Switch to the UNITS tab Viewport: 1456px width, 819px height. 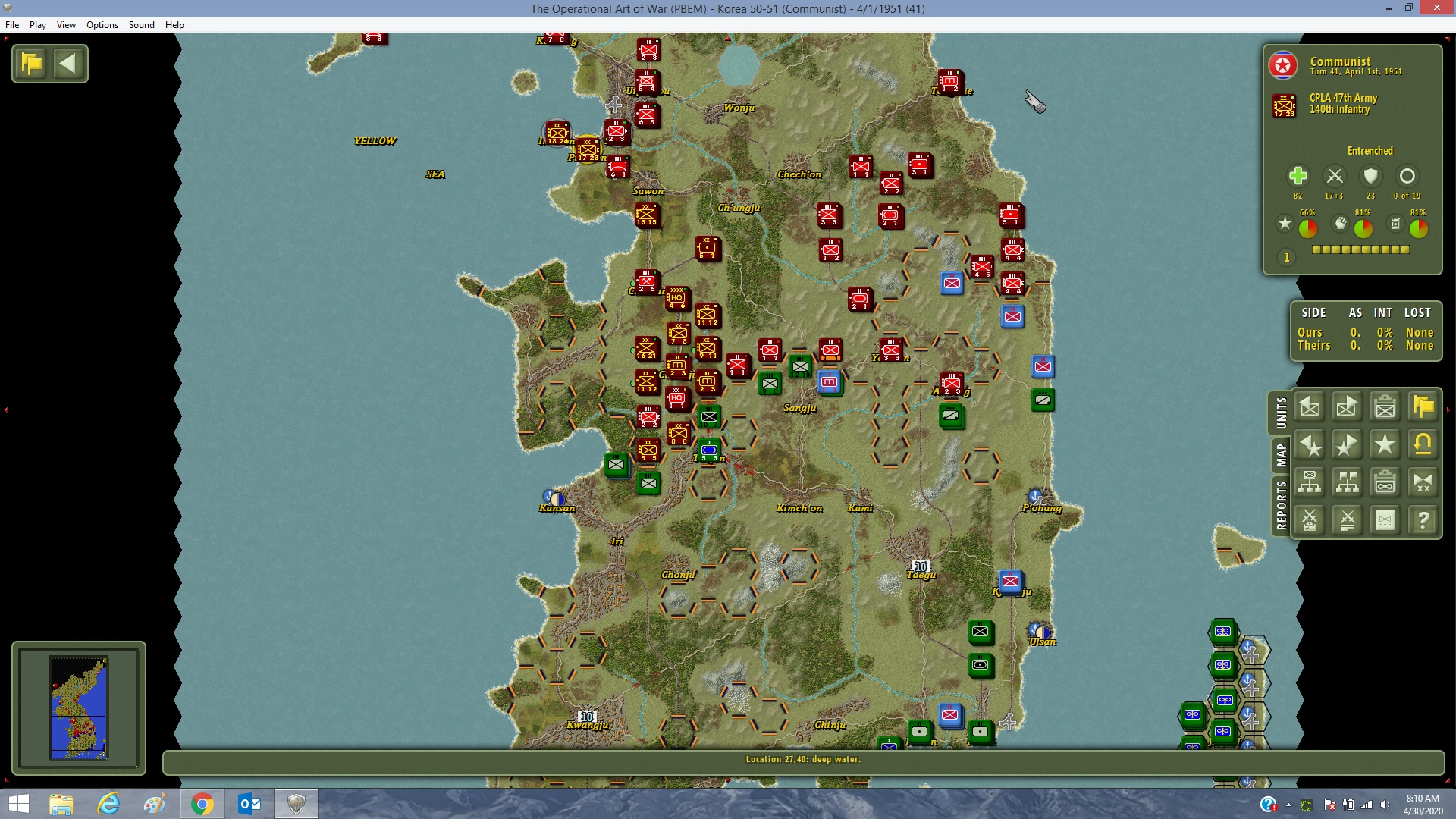(1281, 413)
